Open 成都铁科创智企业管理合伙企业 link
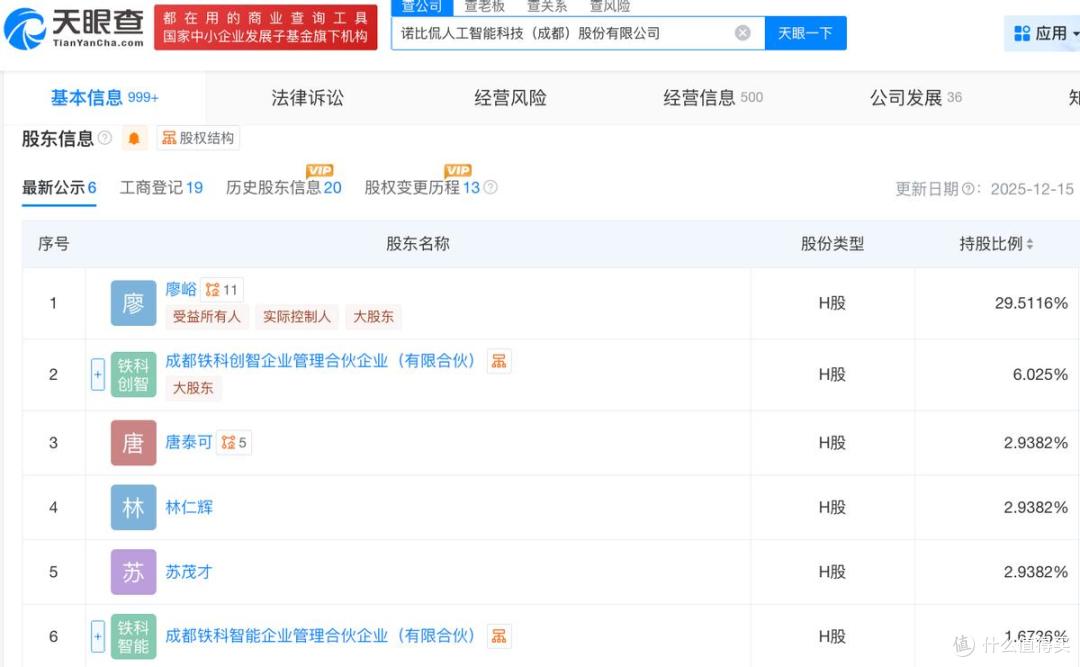 [320, 361]
